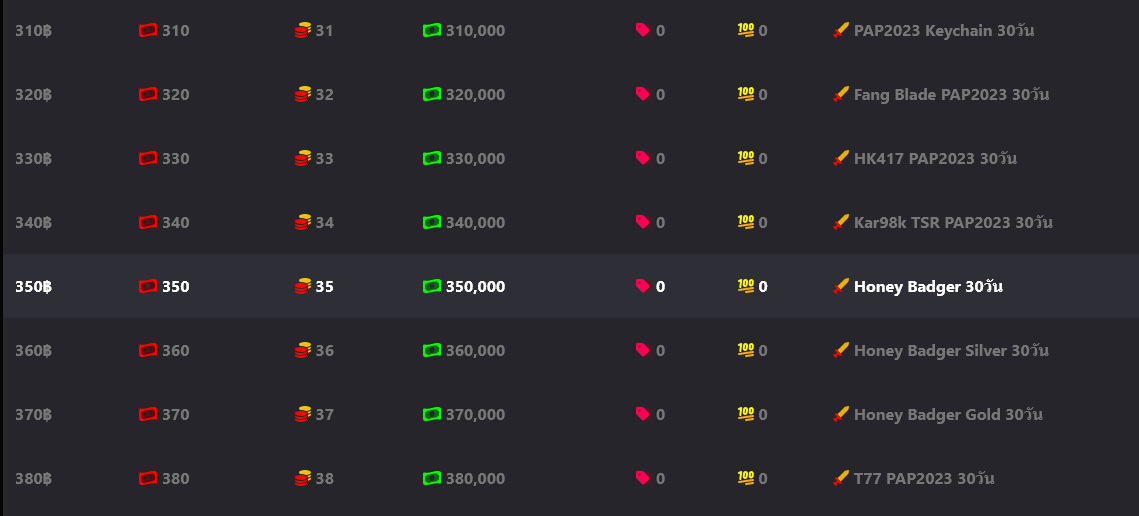Viewport: 1139px width, 516px height.
Task: Open the Fang Blade PAP2023 30วัน entry
Action: point(951,95)
